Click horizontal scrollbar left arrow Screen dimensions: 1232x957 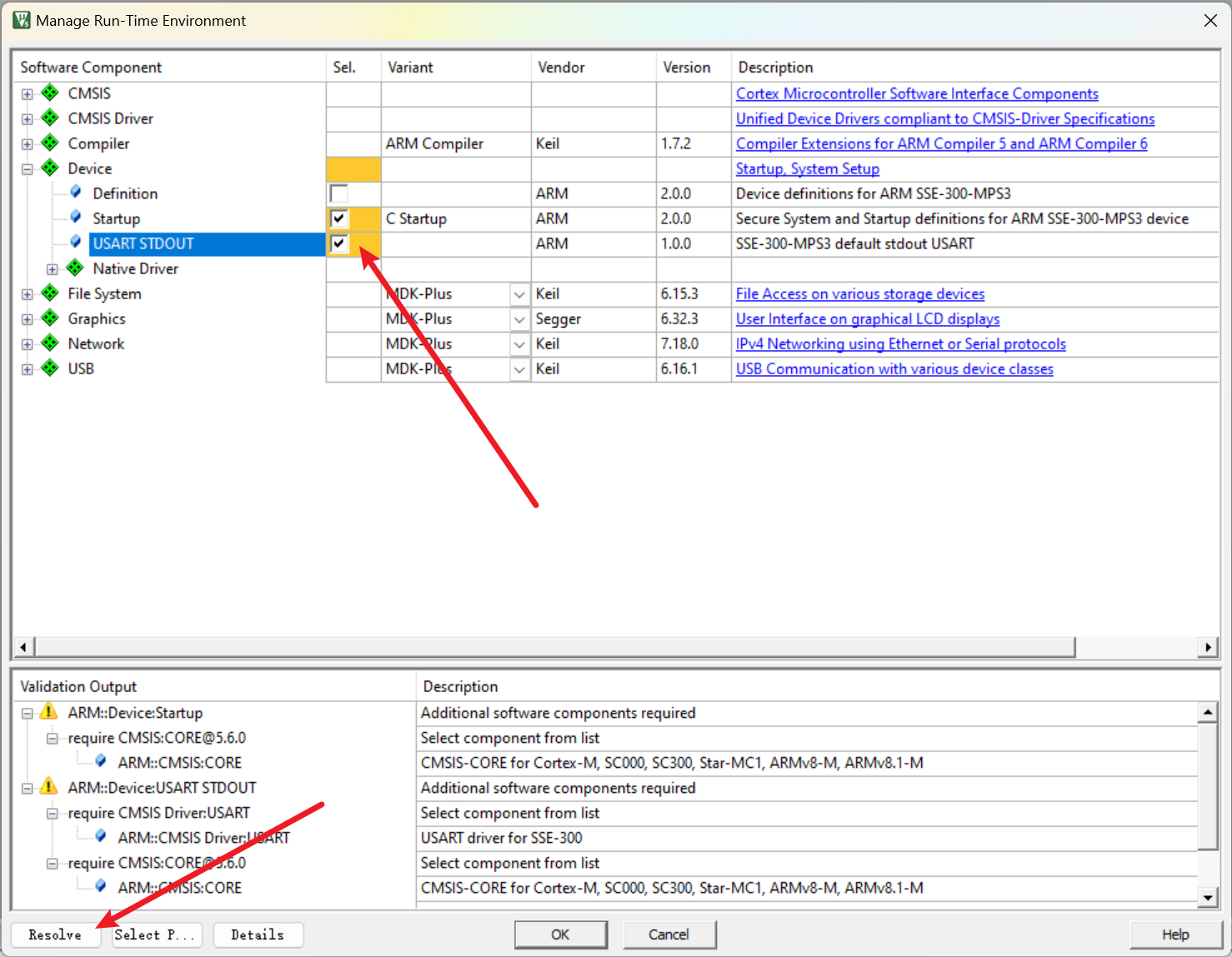[23, 647]
